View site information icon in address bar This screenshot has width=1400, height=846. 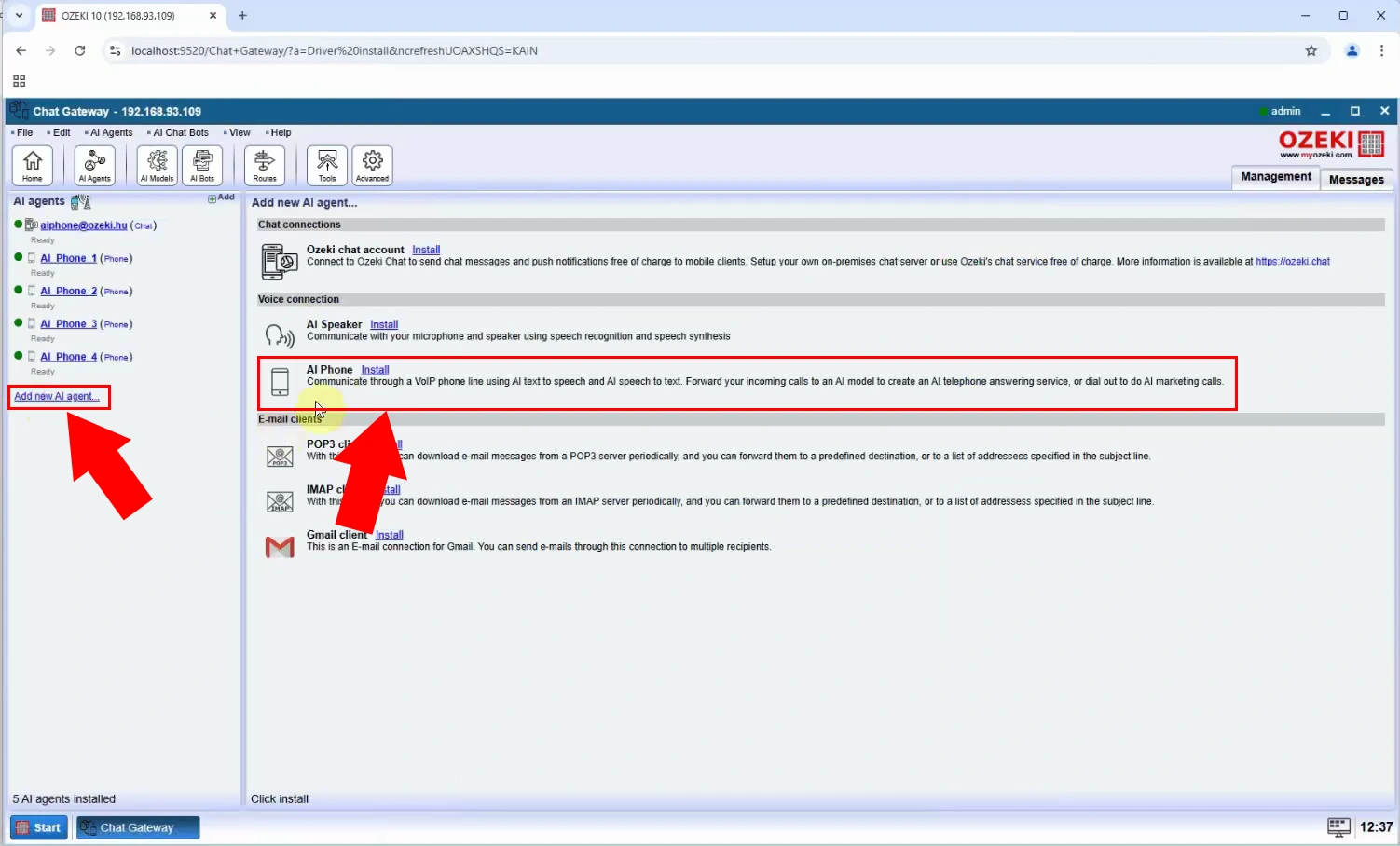click(116, 50)
